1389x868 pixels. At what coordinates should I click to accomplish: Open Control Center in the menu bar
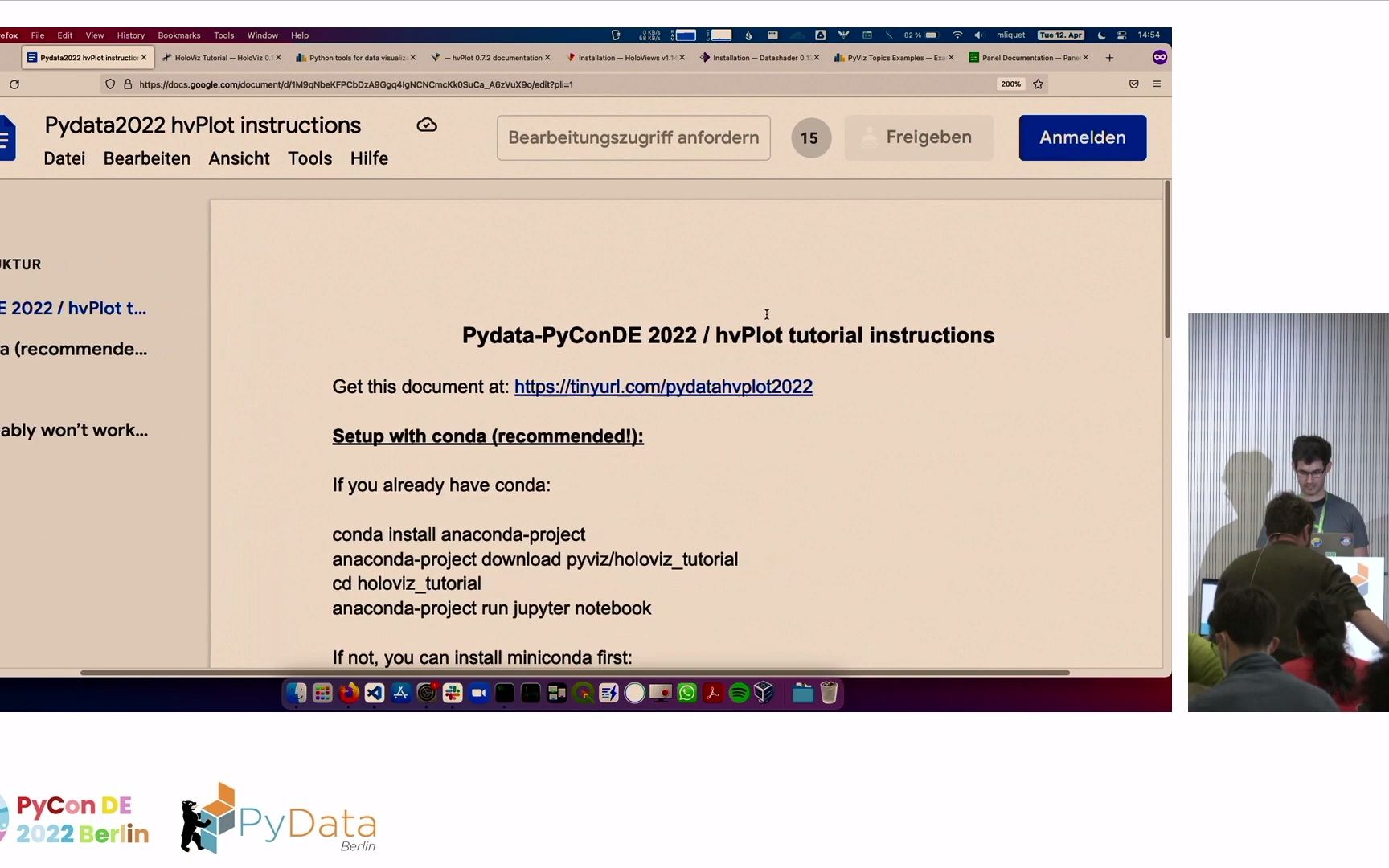coord(1121,35)
